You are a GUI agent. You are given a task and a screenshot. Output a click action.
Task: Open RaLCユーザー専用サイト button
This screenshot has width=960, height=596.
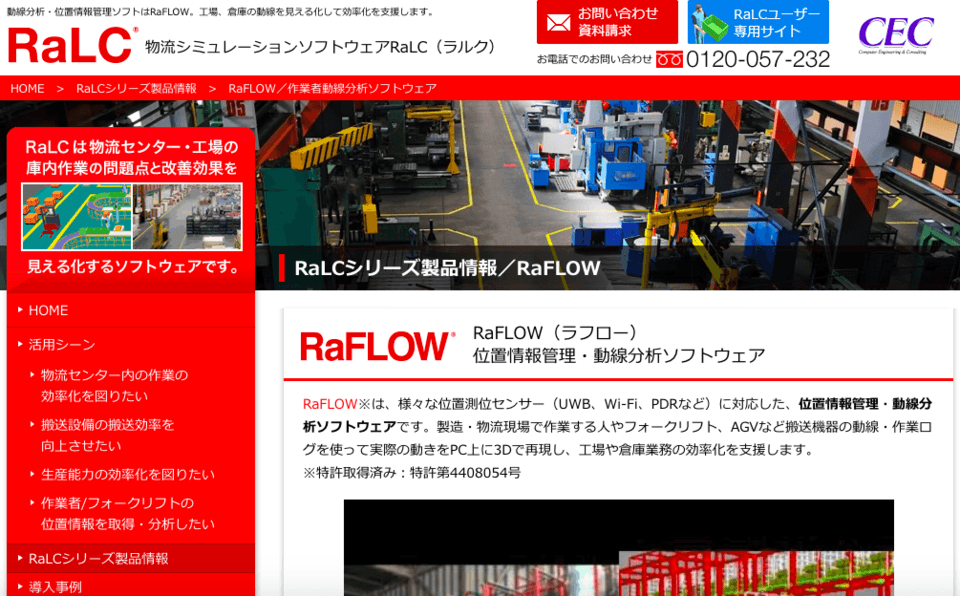coord(758,22)
